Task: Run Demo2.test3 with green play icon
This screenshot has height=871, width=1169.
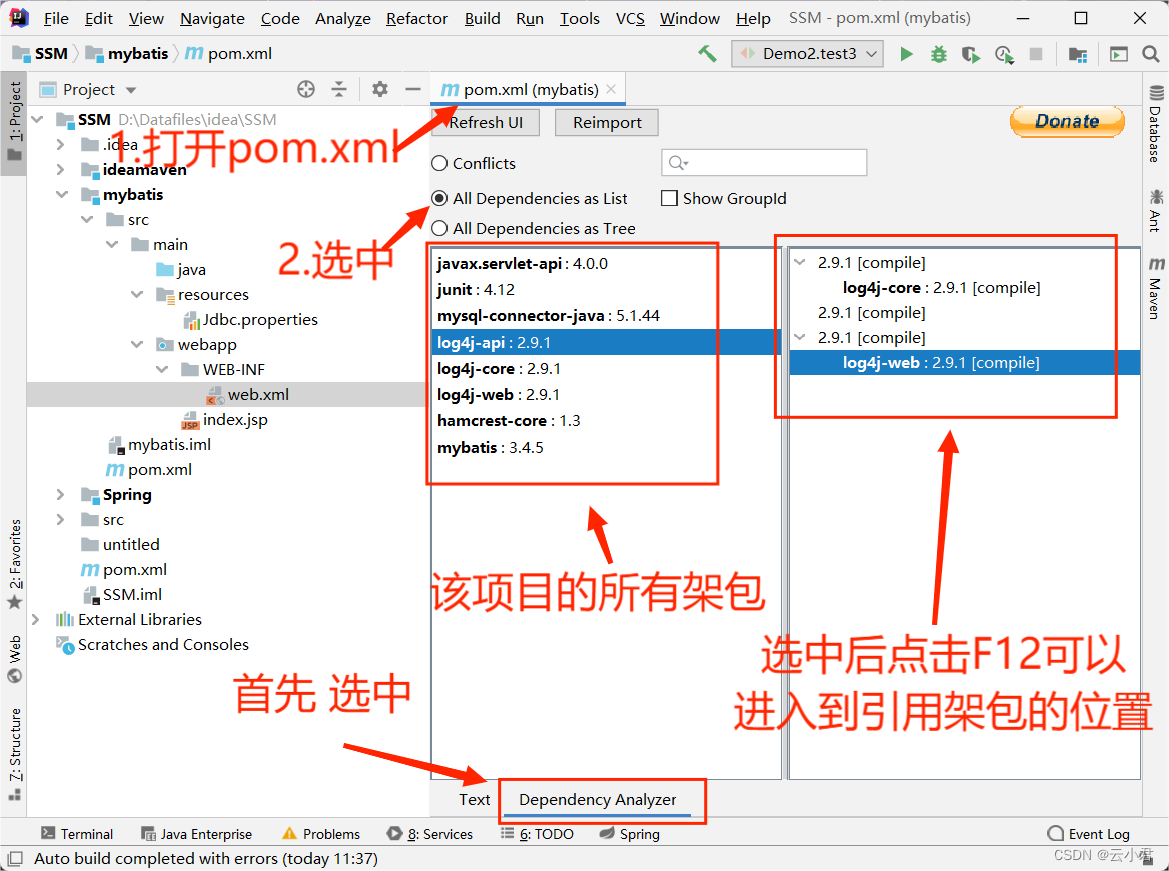Action: click(x=906, y=54)
